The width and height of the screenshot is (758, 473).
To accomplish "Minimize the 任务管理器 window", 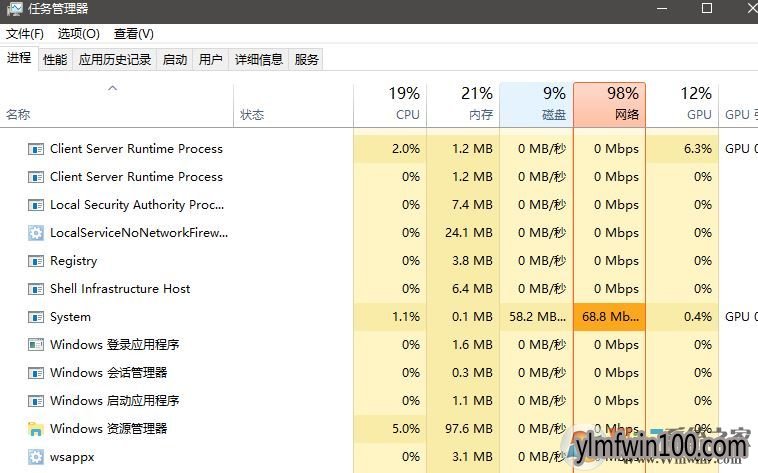I will coord(662,8).
